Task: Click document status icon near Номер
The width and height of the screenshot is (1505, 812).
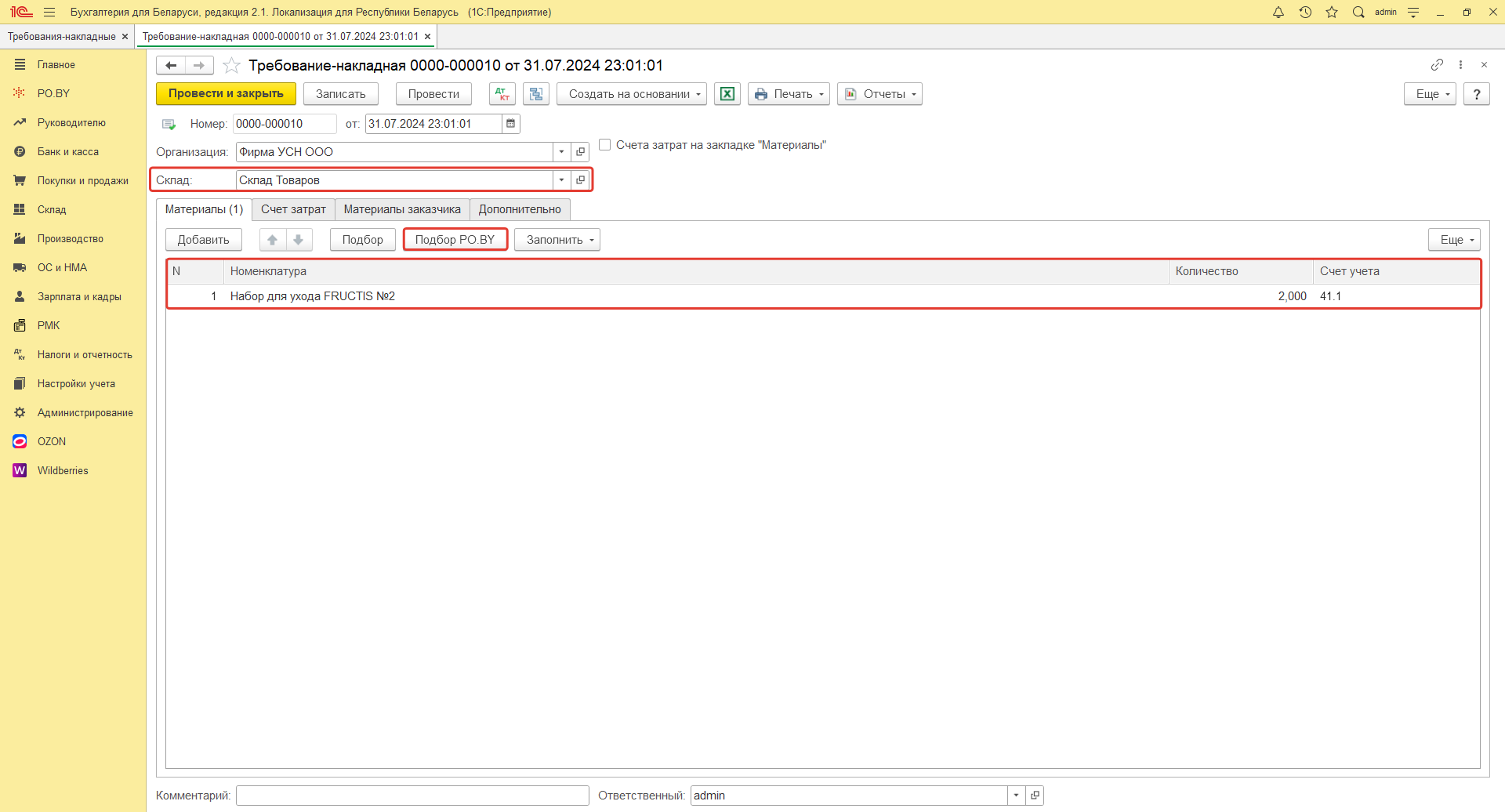Action: (169, 124)
